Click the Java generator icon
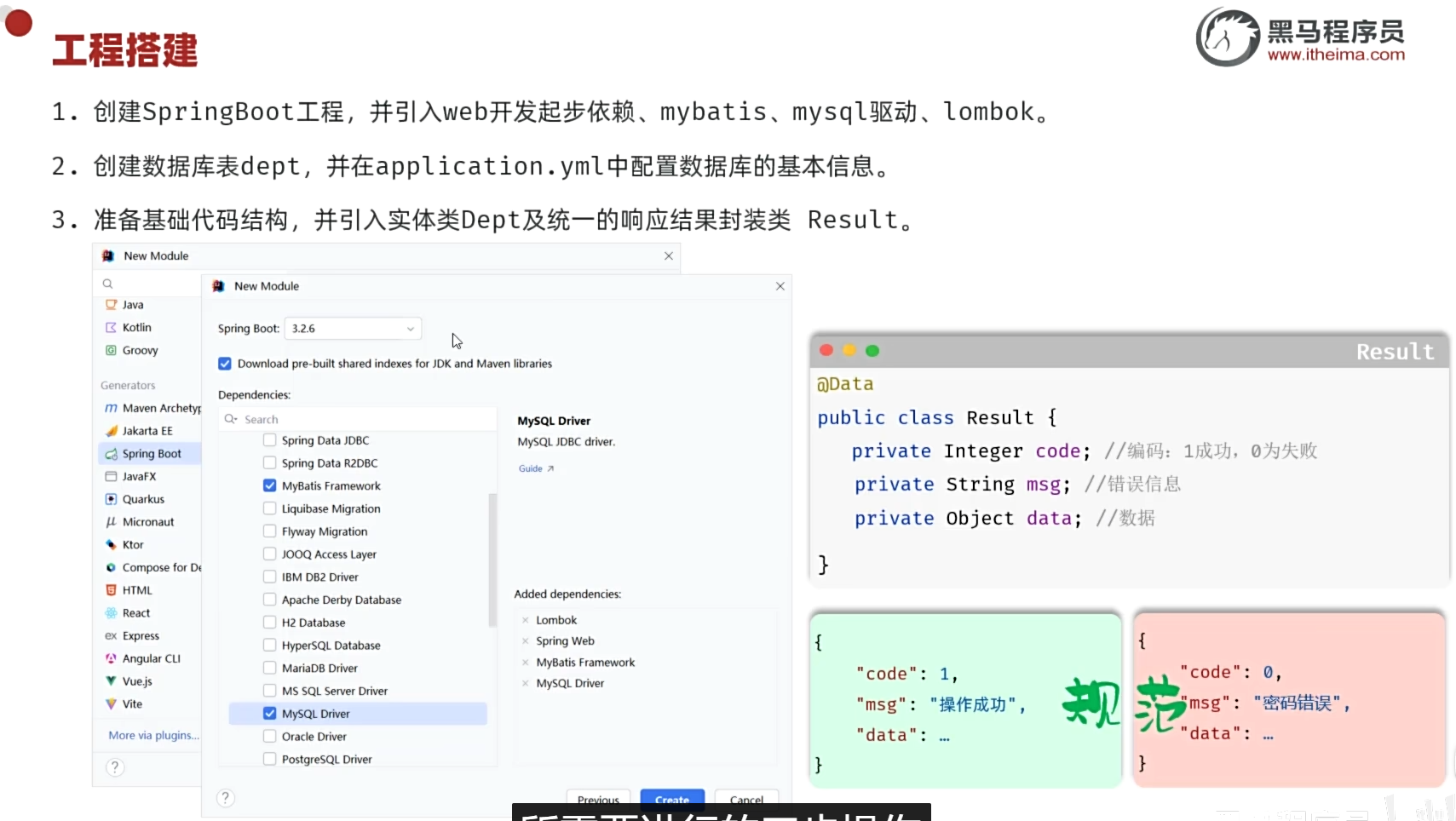Image resolution: width=1456 pixels, height=821 pixels. (x=111, y=305)
